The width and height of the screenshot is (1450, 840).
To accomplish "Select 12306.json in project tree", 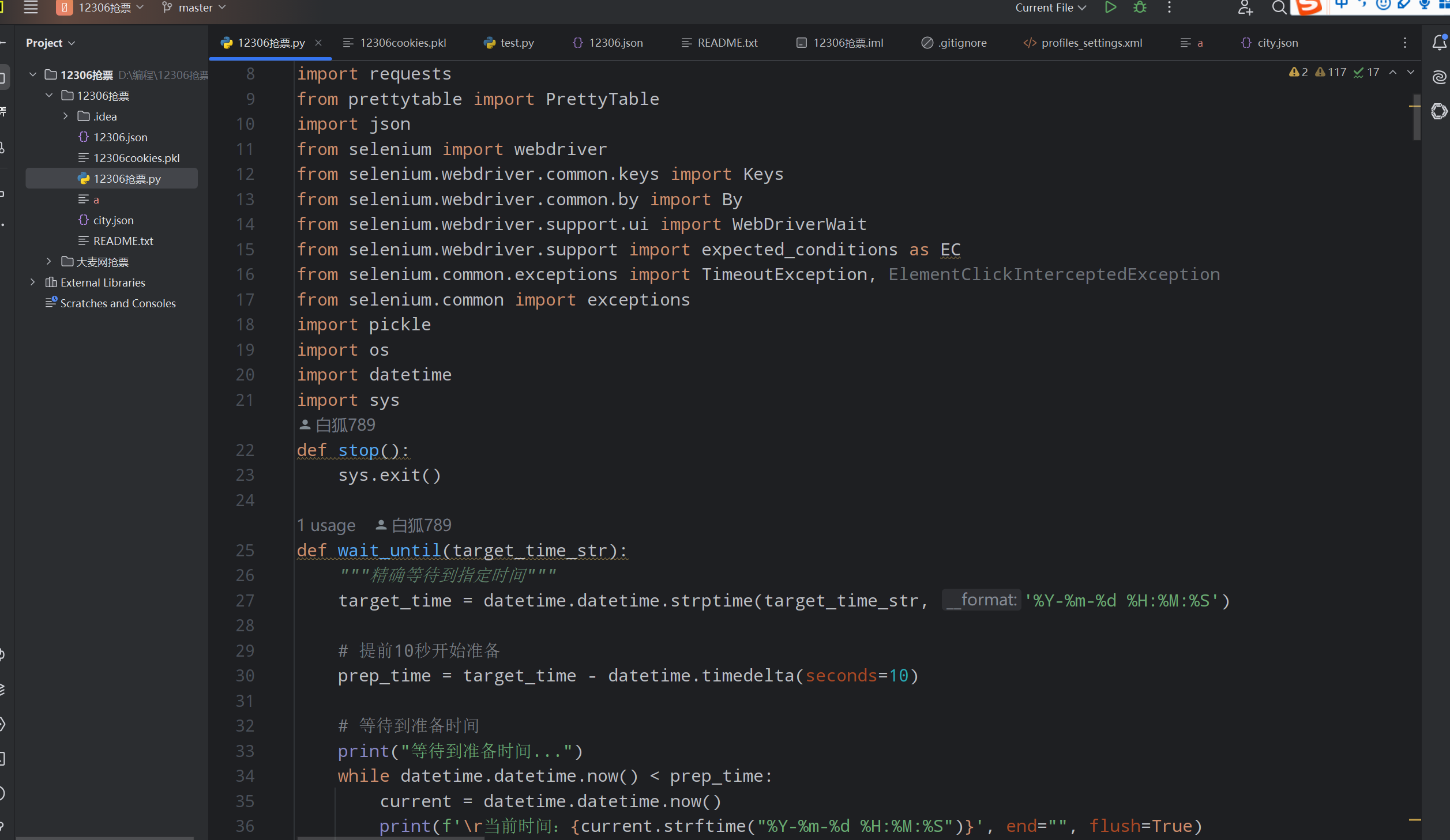I will coord(112,137).
